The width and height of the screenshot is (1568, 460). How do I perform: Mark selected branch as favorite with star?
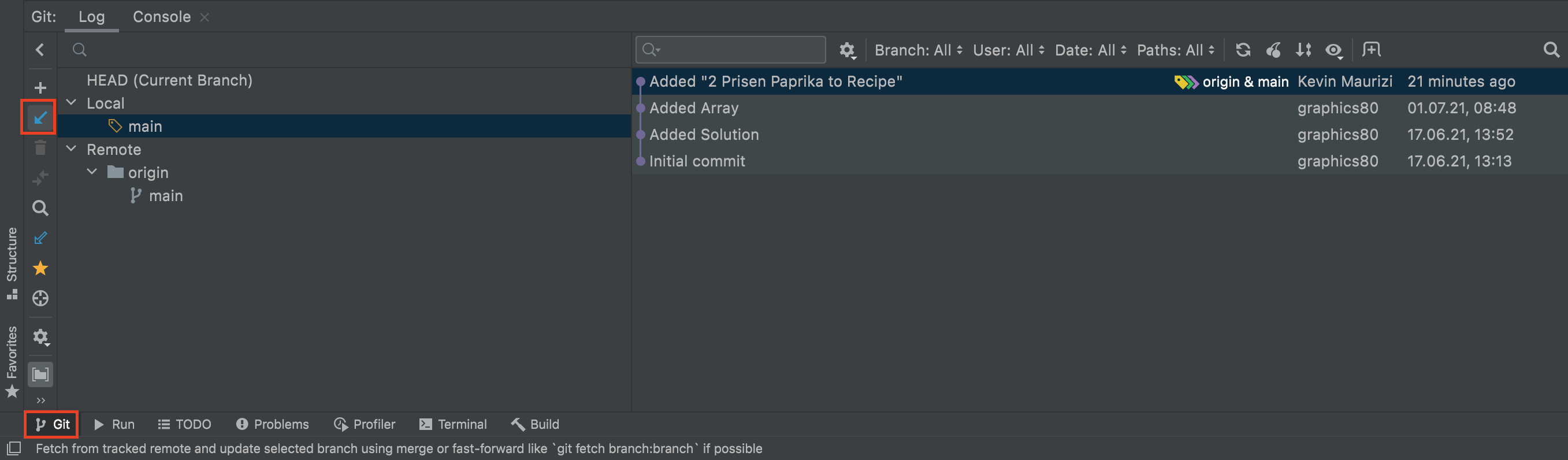(x=40, y=268)
